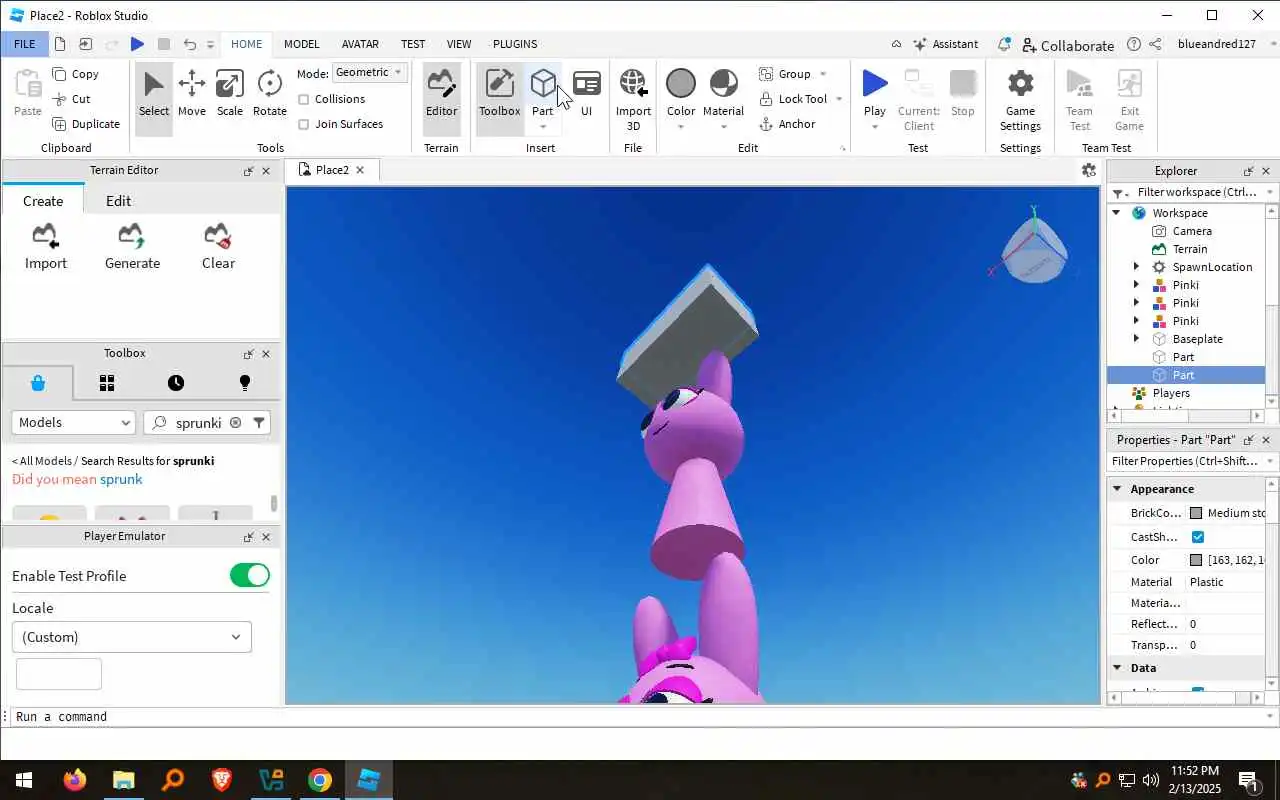Image resolution: width=1280 pixels, height=800 pixels.
Task: Open the Assistant
Action: pyautogui.click(x=946, y=44)
